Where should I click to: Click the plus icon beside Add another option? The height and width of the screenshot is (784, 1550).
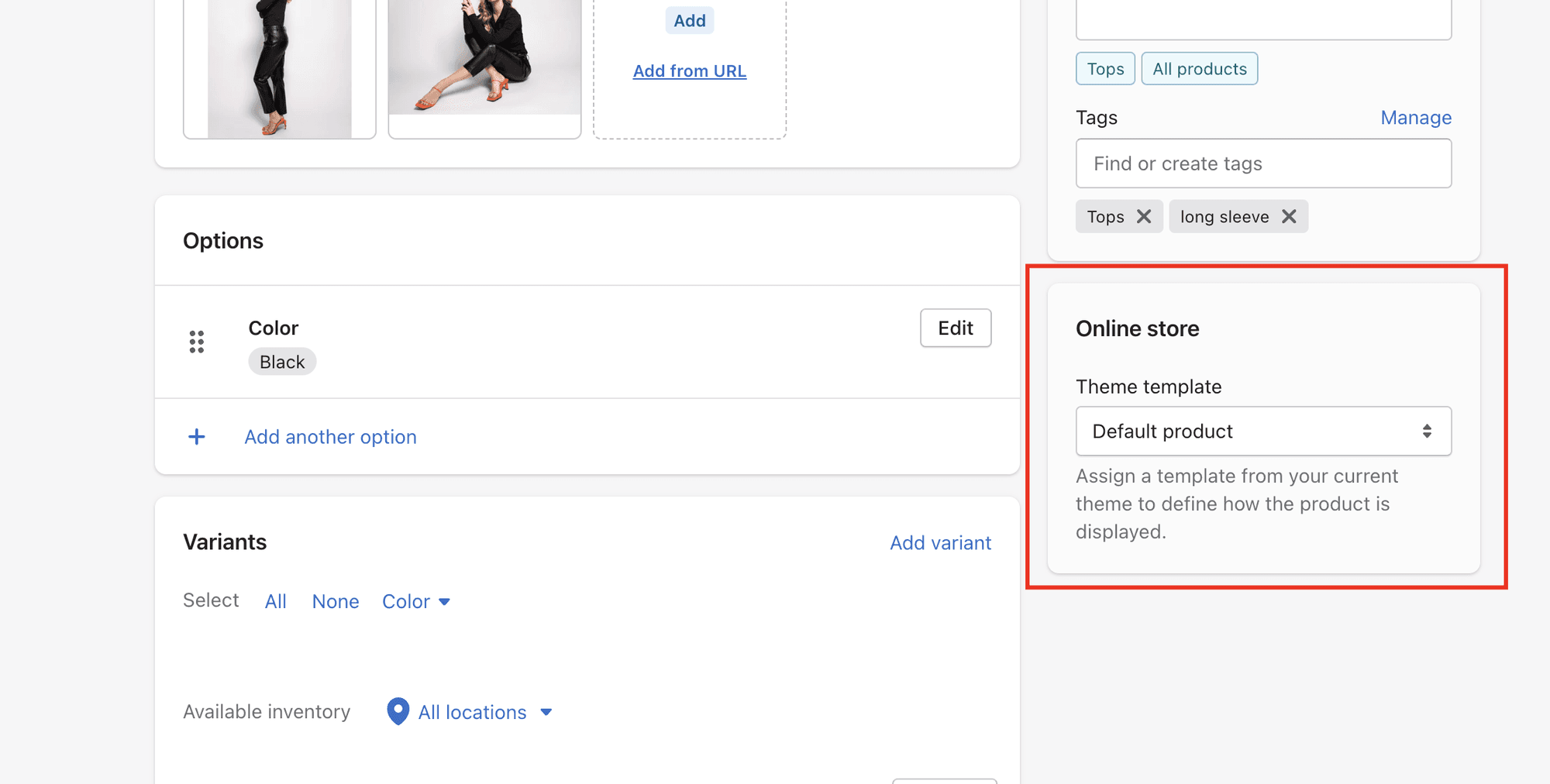pos(197,437)
